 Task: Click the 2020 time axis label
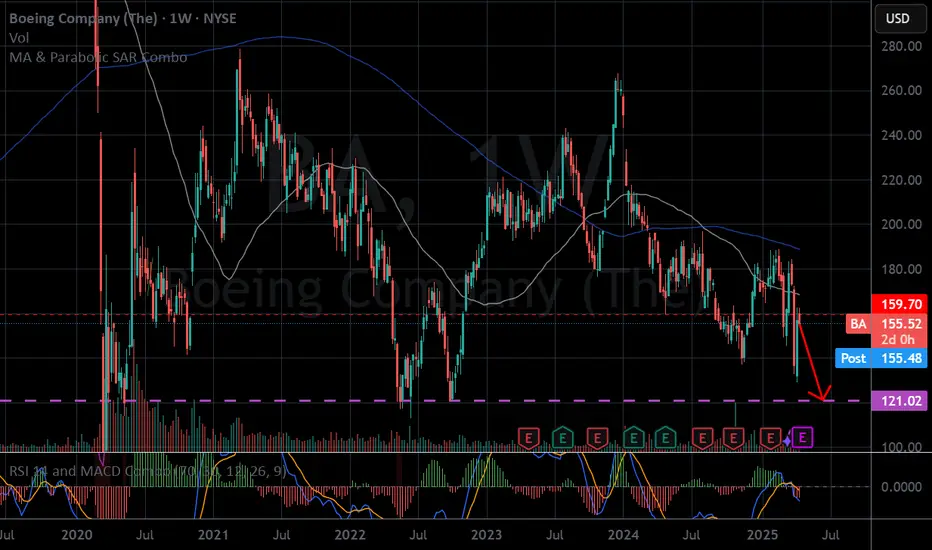point(77,535)
